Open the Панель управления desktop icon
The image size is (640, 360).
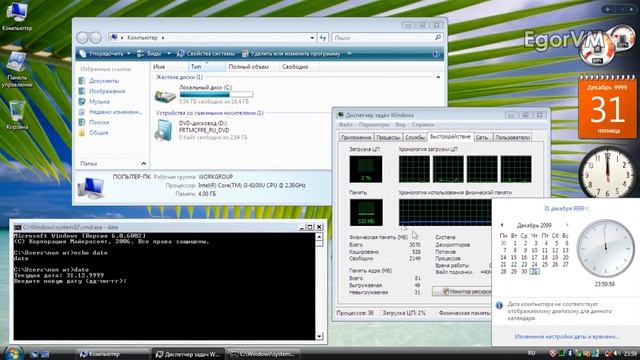17,69
